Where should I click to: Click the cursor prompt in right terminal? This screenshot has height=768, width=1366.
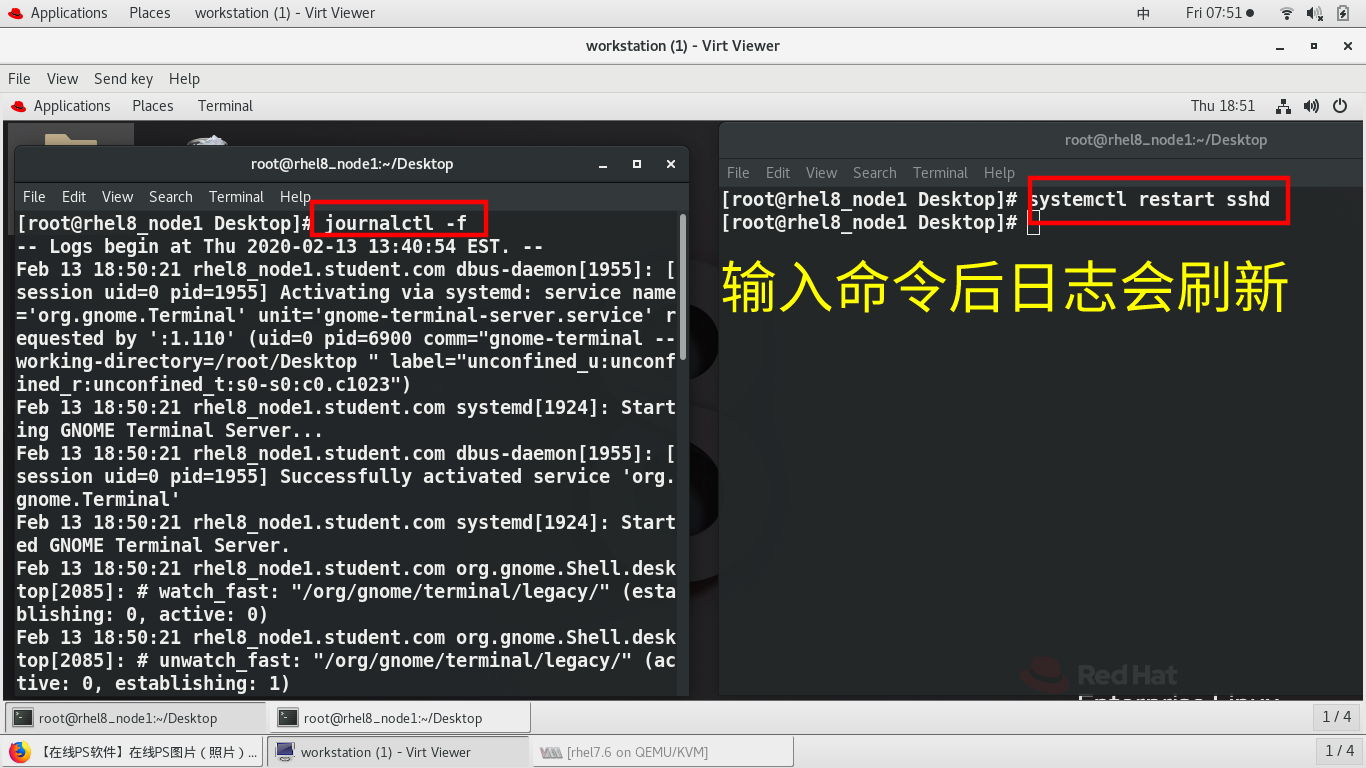click(1034, 223)
